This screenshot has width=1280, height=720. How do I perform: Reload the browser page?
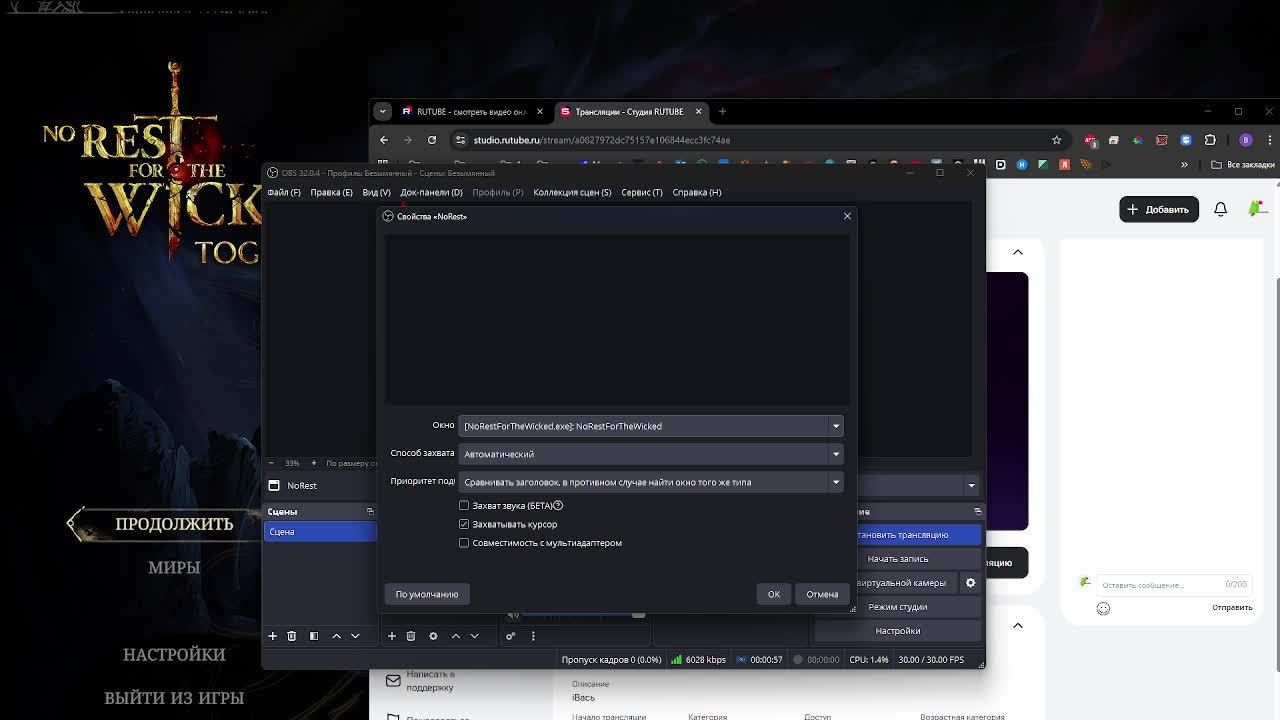tap(432, 140)
